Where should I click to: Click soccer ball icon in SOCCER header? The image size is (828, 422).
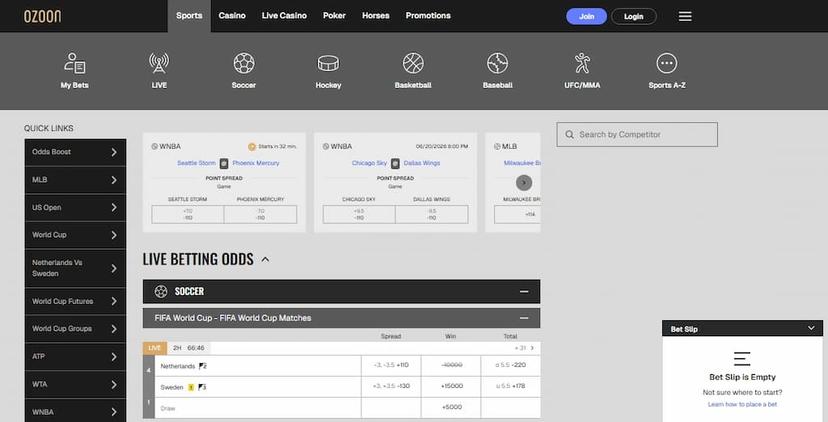click(x=161, y=292)
